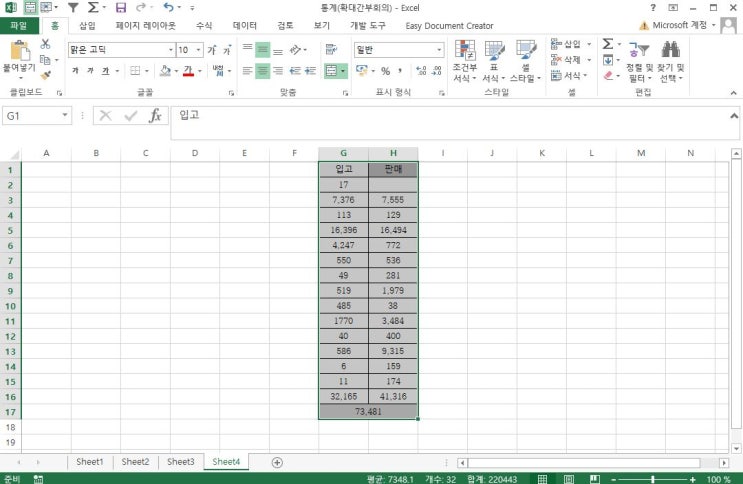Click the Undo arrow in quick access toolbar
The height and width of the screenshot is (484, 743).
pyautogui.click(x=168, y=8)
